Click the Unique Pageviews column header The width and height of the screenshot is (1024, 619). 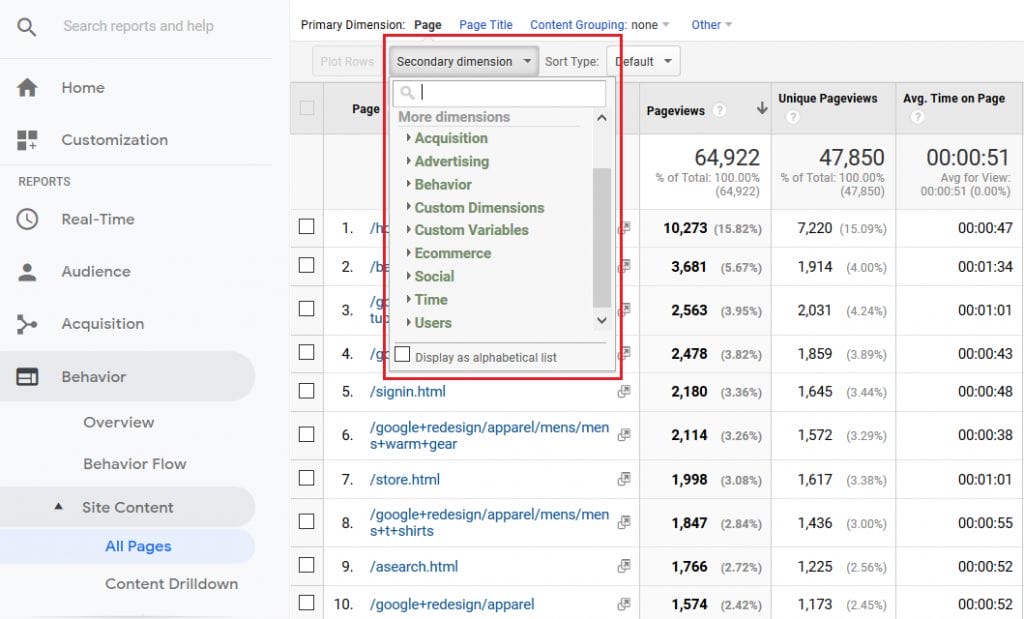coord(827,98)
